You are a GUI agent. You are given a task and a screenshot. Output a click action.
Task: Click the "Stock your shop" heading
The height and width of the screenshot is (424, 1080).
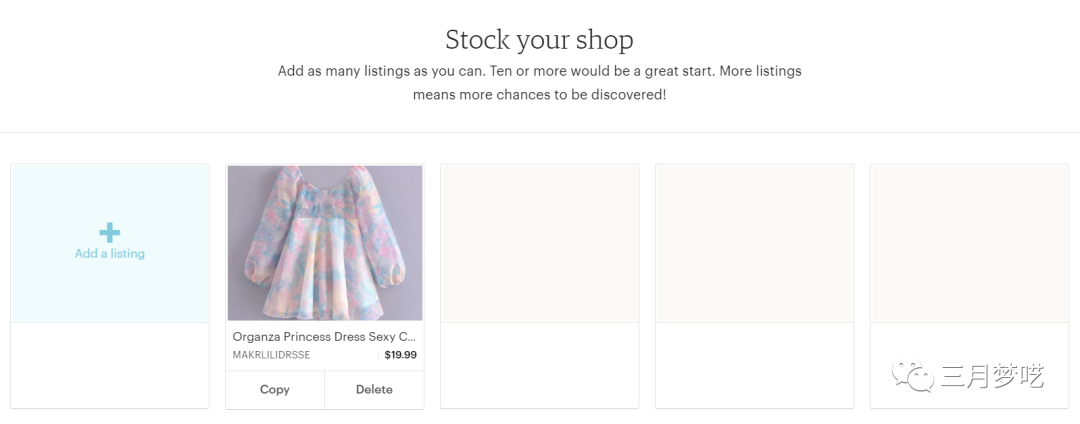point(539,40)
